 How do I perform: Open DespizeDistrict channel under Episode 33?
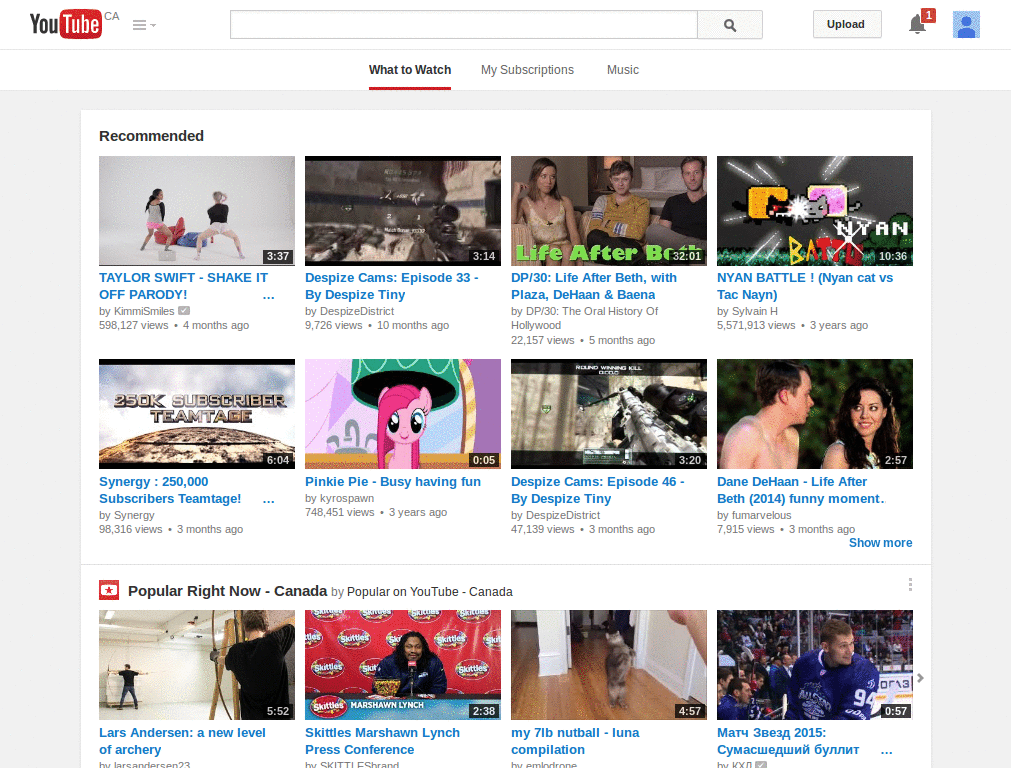click(x=357, y=311)
